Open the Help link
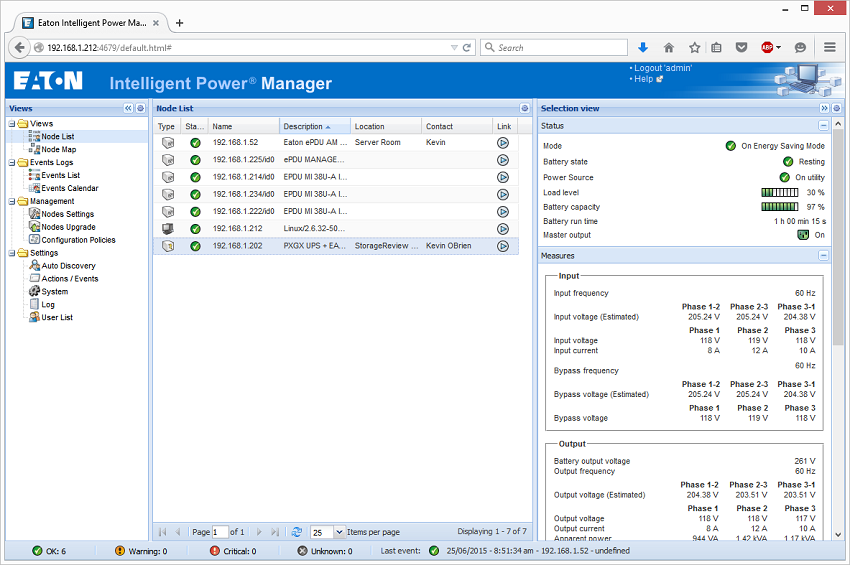This screenshot has height=565, width=850. (x=643, y=79)
